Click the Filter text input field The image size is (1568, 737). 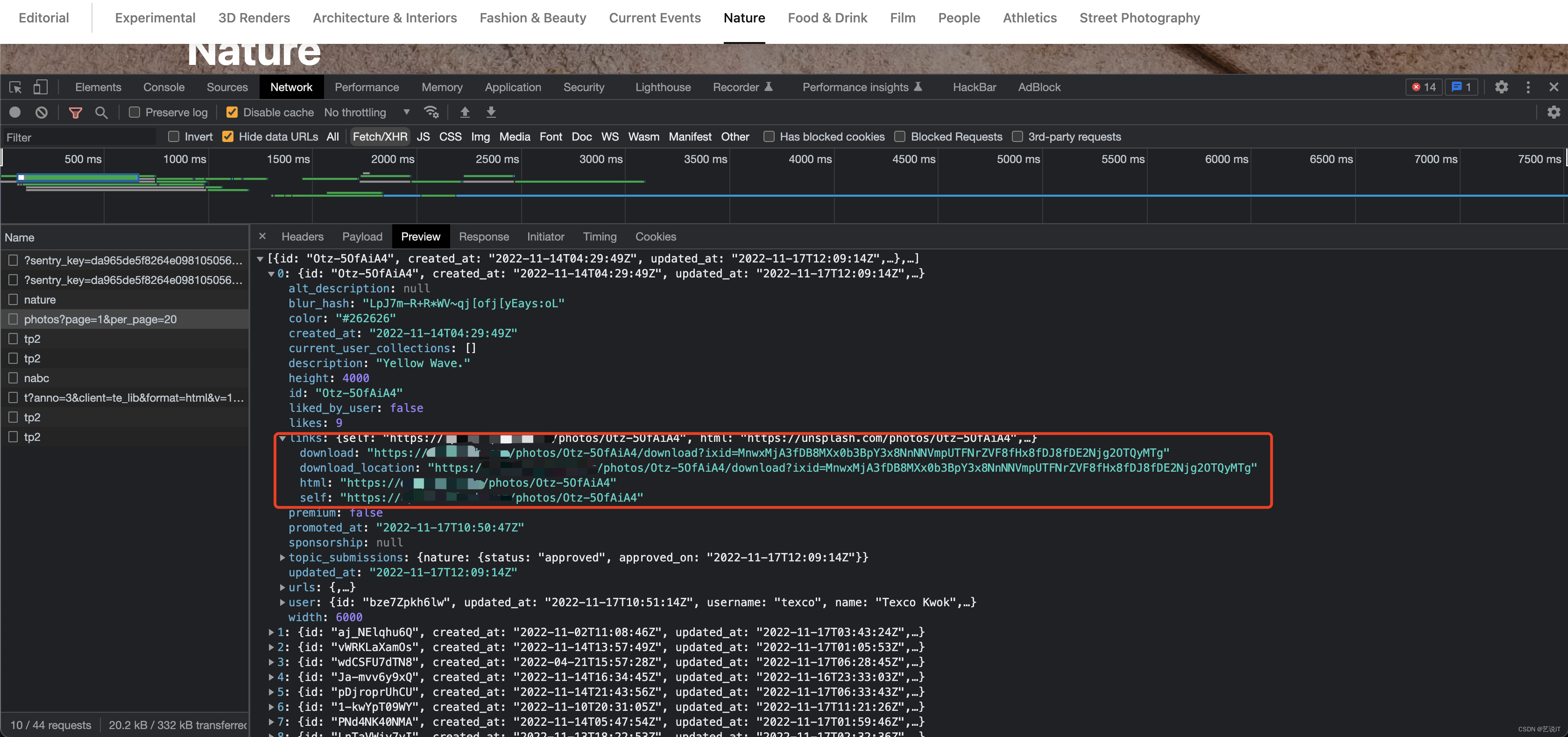[79, 137]
